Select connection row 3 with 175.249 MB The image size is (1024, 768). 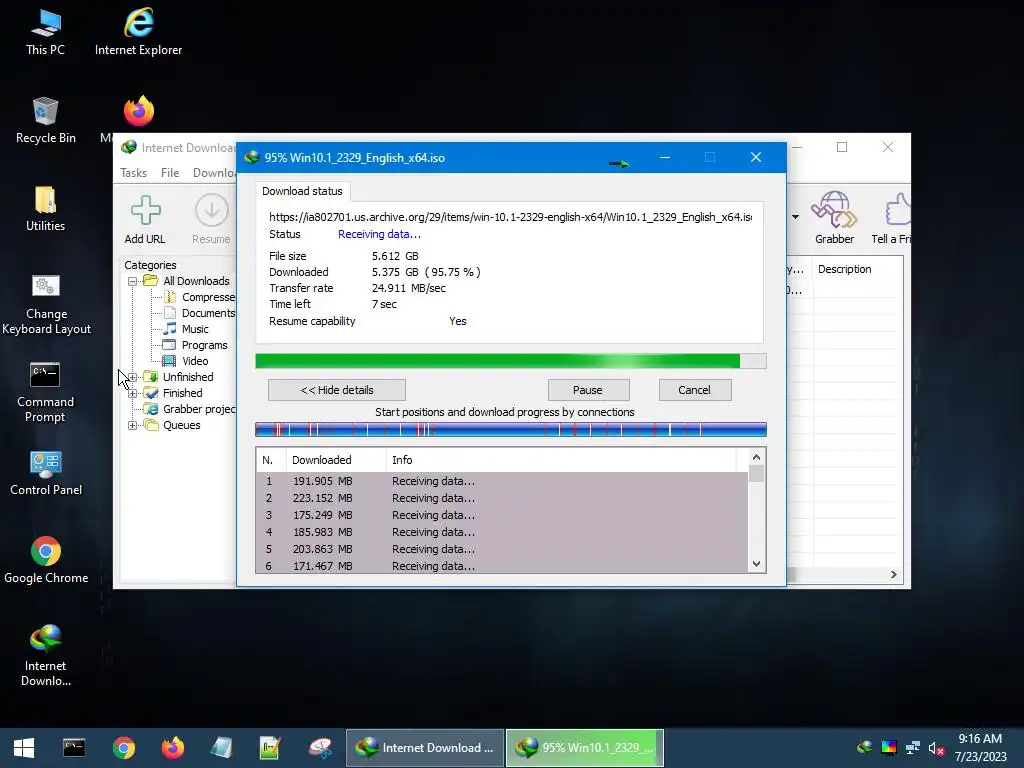pyautogui.click(x=502, y=515)
